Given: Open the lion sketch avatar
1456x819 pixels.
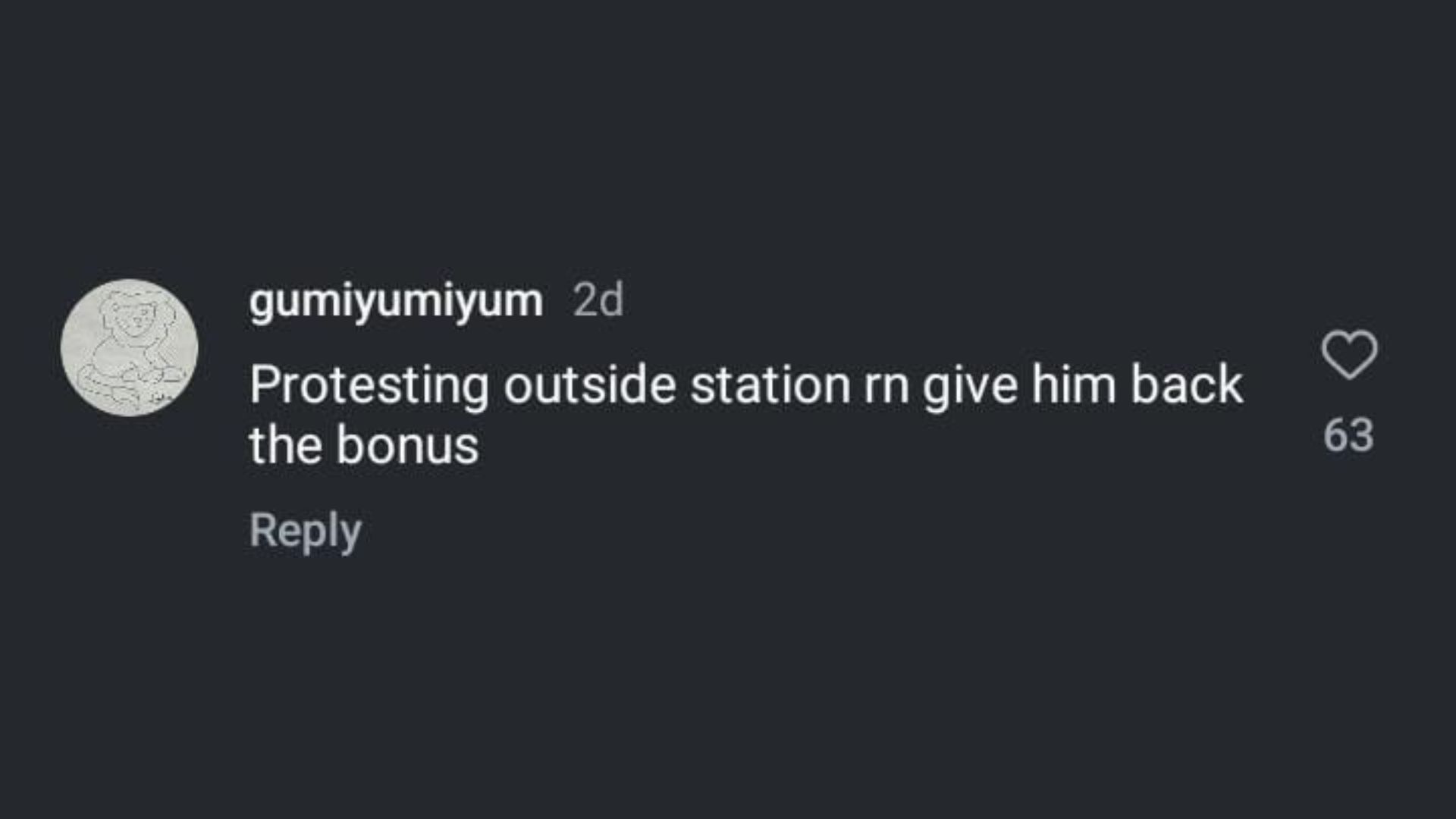Looking at the screenshot, I should pyautogui.click(x=130, y=347).
